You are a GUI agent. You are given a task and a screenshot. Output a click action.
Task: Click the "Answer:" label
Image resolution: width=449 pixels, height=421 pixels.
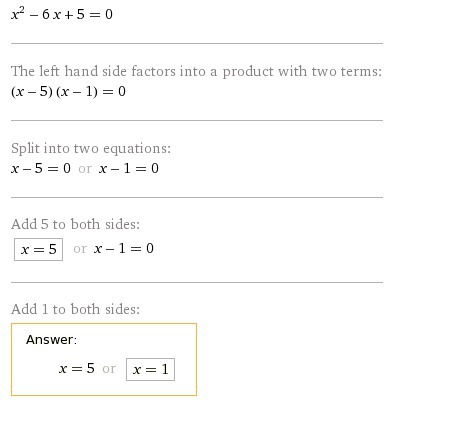coord(51,340)
